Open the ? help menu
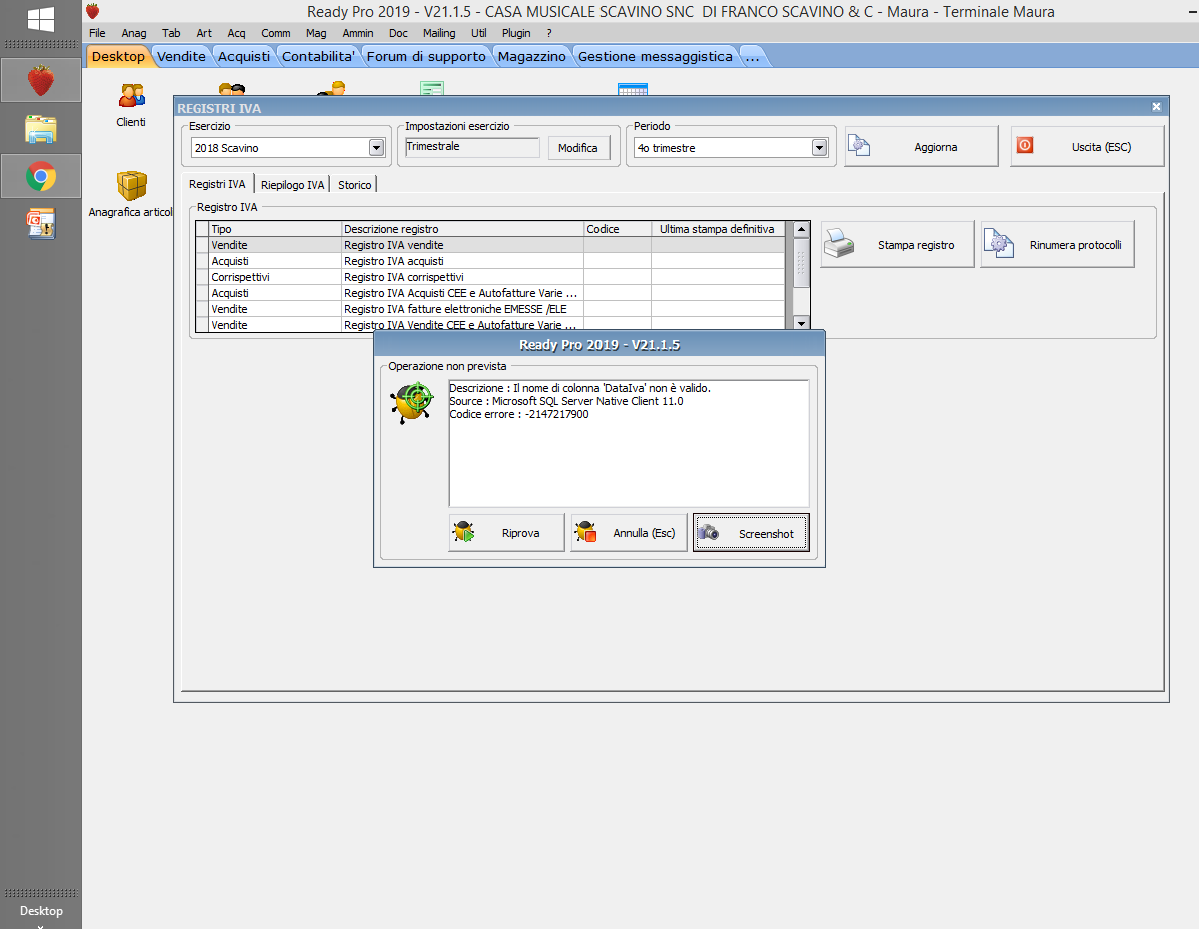Screen dimensions: 1199x929 coord(549,33)
